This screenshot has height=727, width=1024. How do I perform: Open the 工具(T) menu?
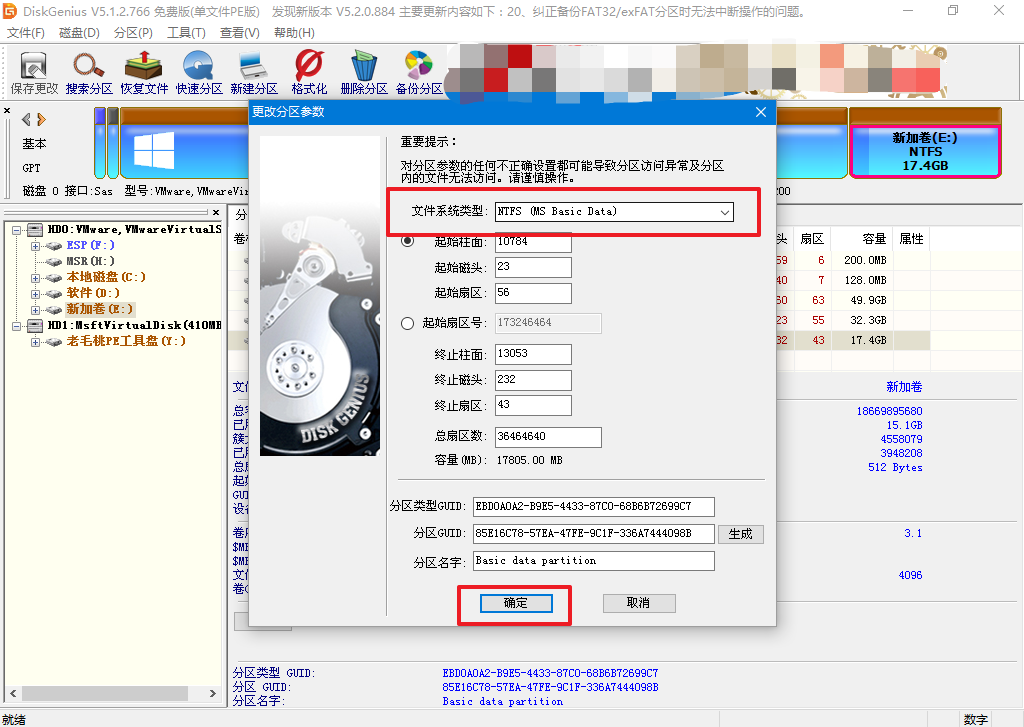click(186, 33)
